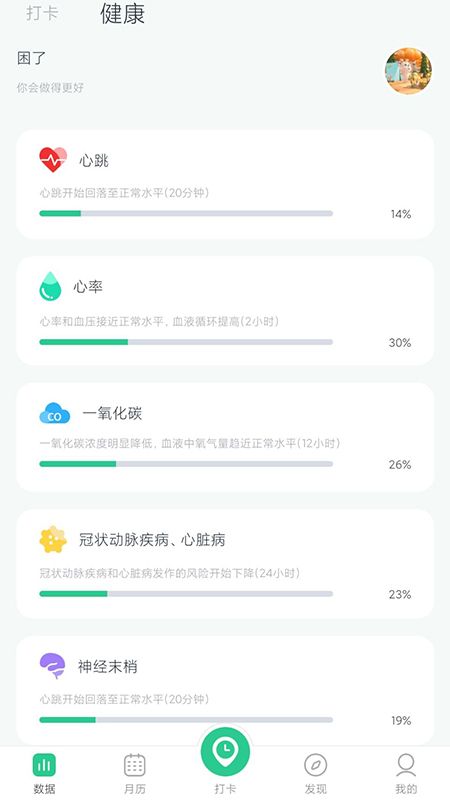Tap the 一氧化碳 description text
Viewport: 450px width, 800px height.
(190, 443)
